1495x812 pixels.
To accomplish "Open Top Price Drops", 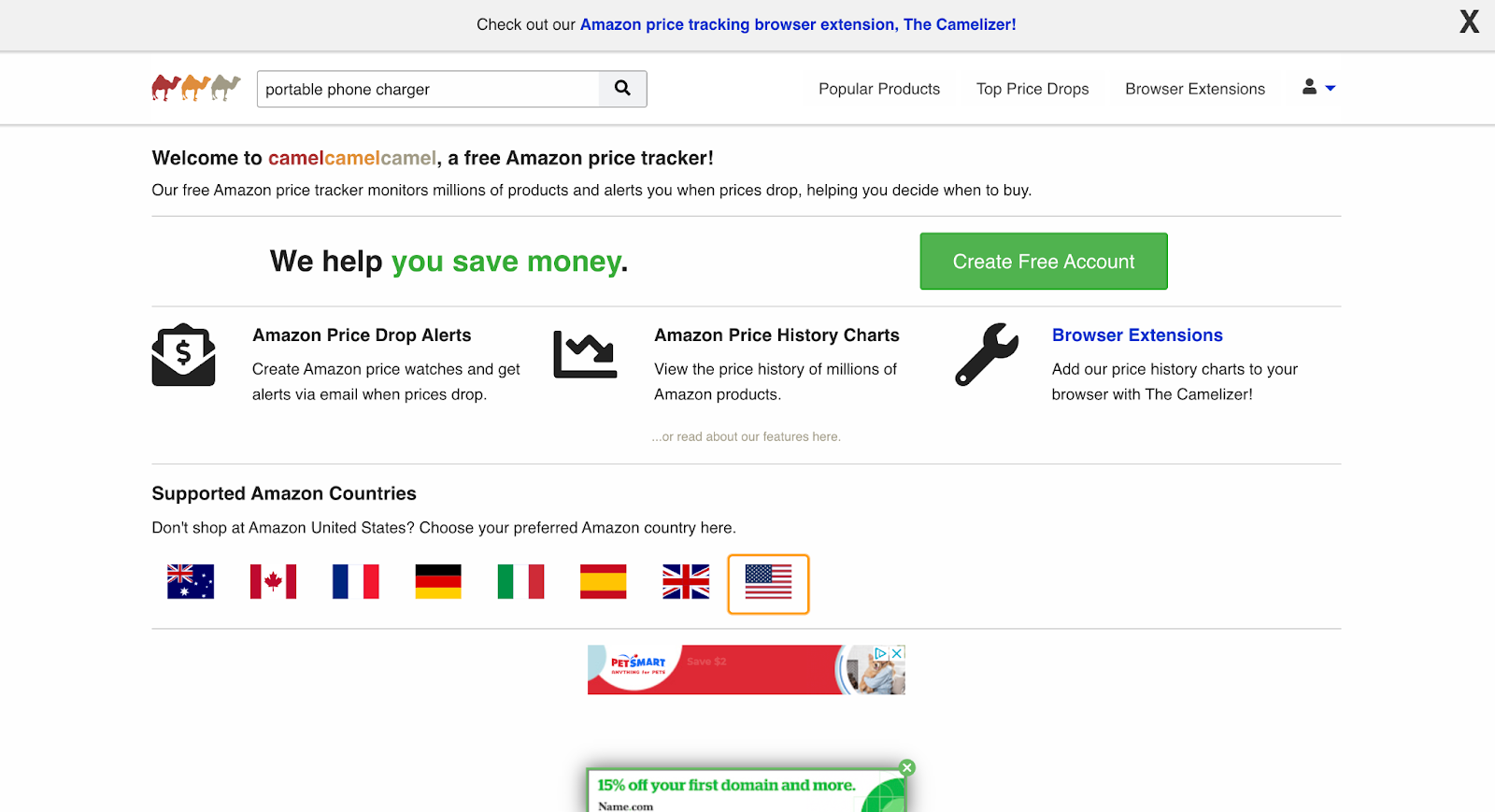I will [x=1032, y=88].
